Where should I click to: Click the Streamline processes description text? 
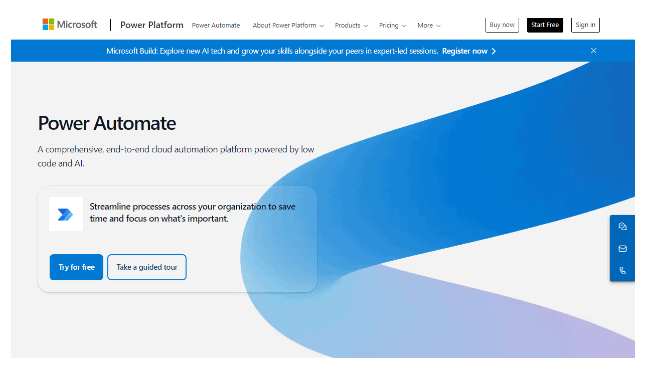(192, 213)
